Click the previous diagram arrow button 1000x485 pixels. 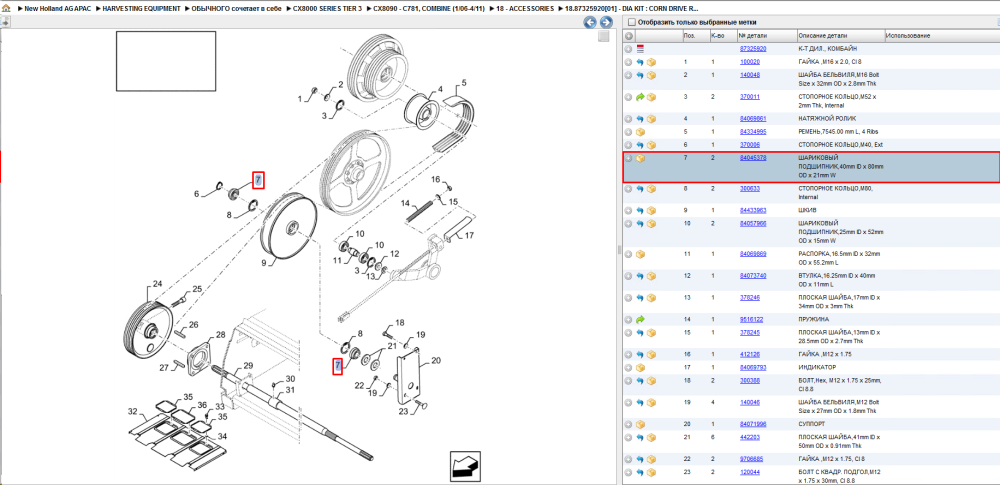(590, 22)
